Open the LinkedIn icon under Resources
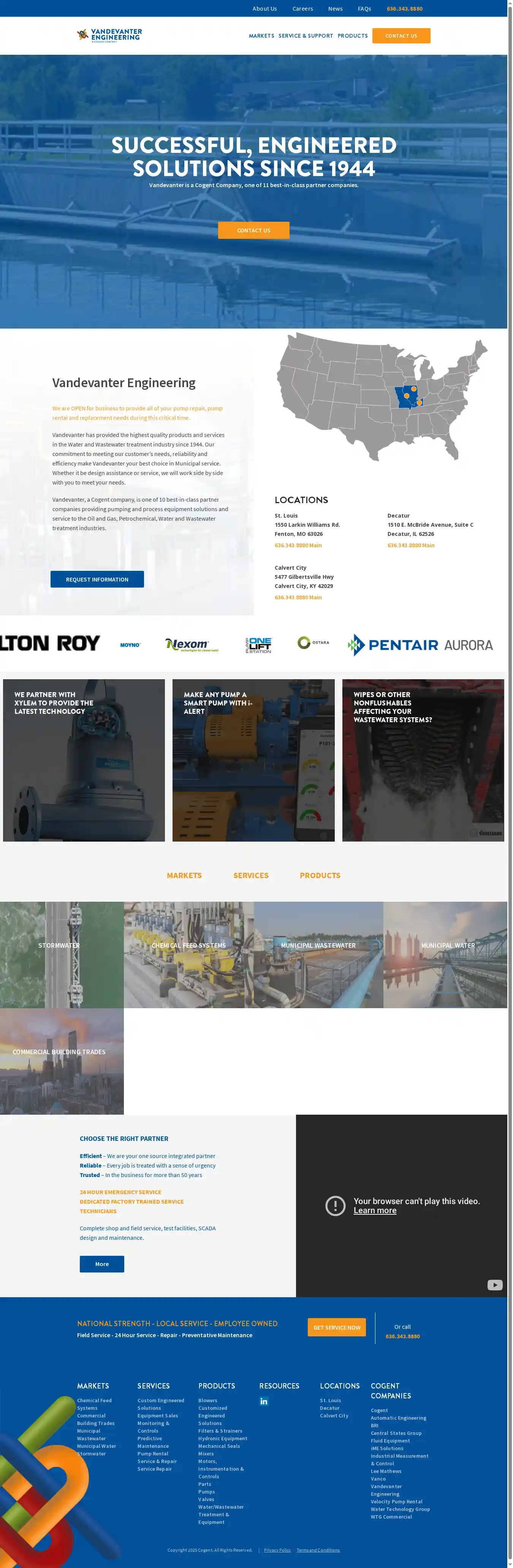This screenshot has width=513, height=1568. point(263,1401)
